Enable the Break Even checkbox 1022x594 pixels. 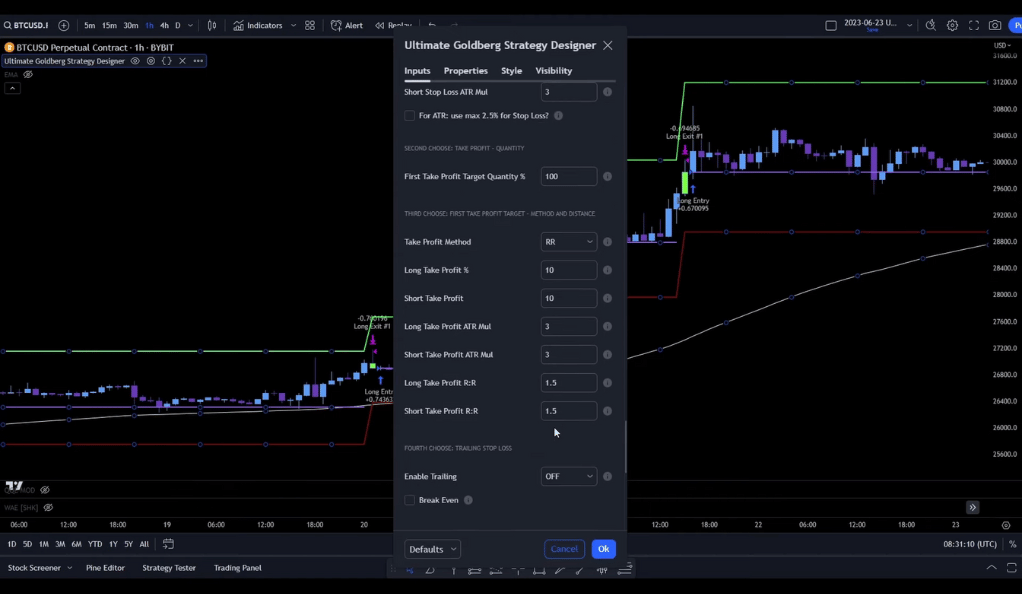coord(409,500)
